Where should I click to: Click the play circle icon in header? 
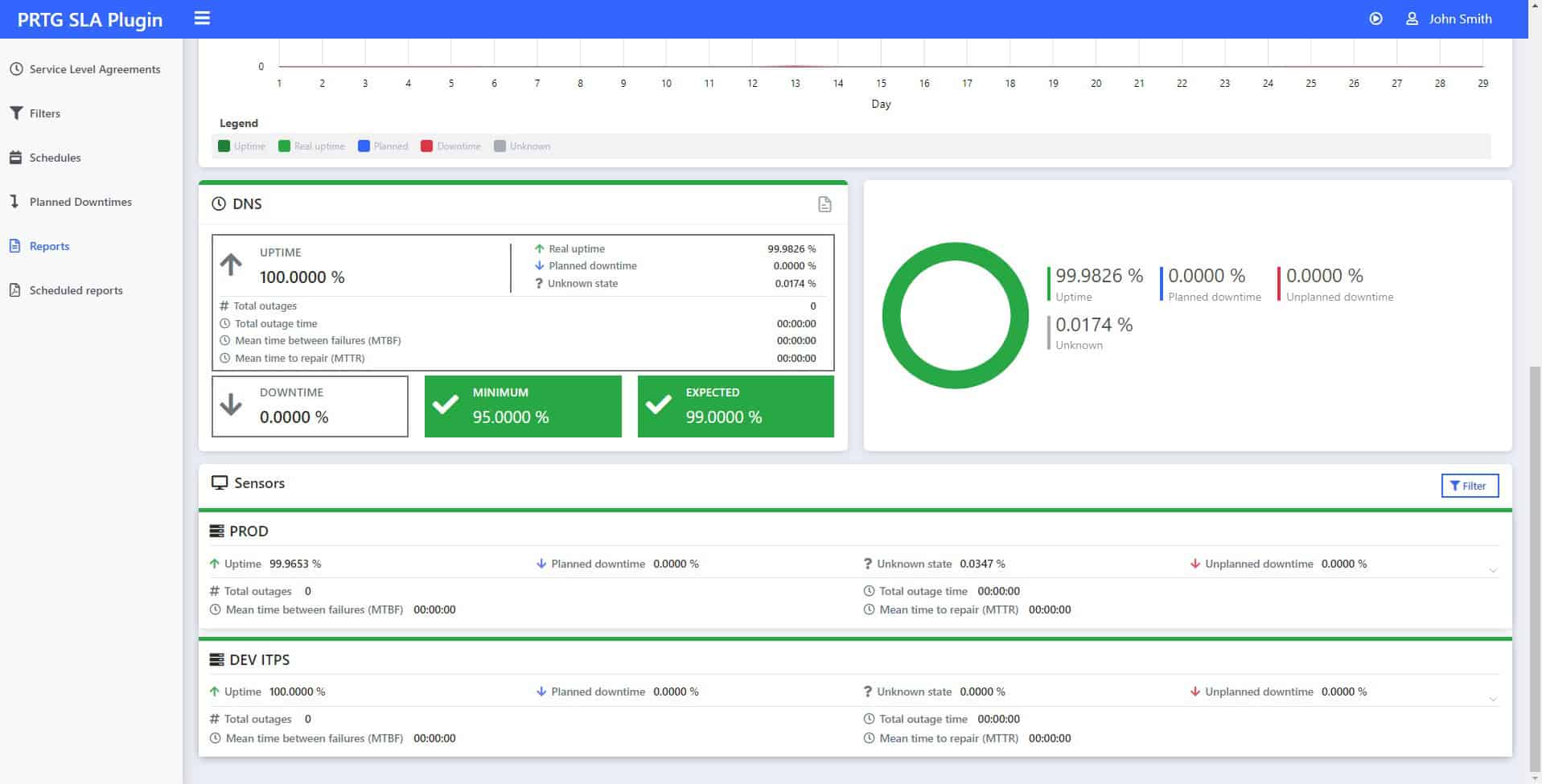pyautogui.click(x=1375, y=18)
